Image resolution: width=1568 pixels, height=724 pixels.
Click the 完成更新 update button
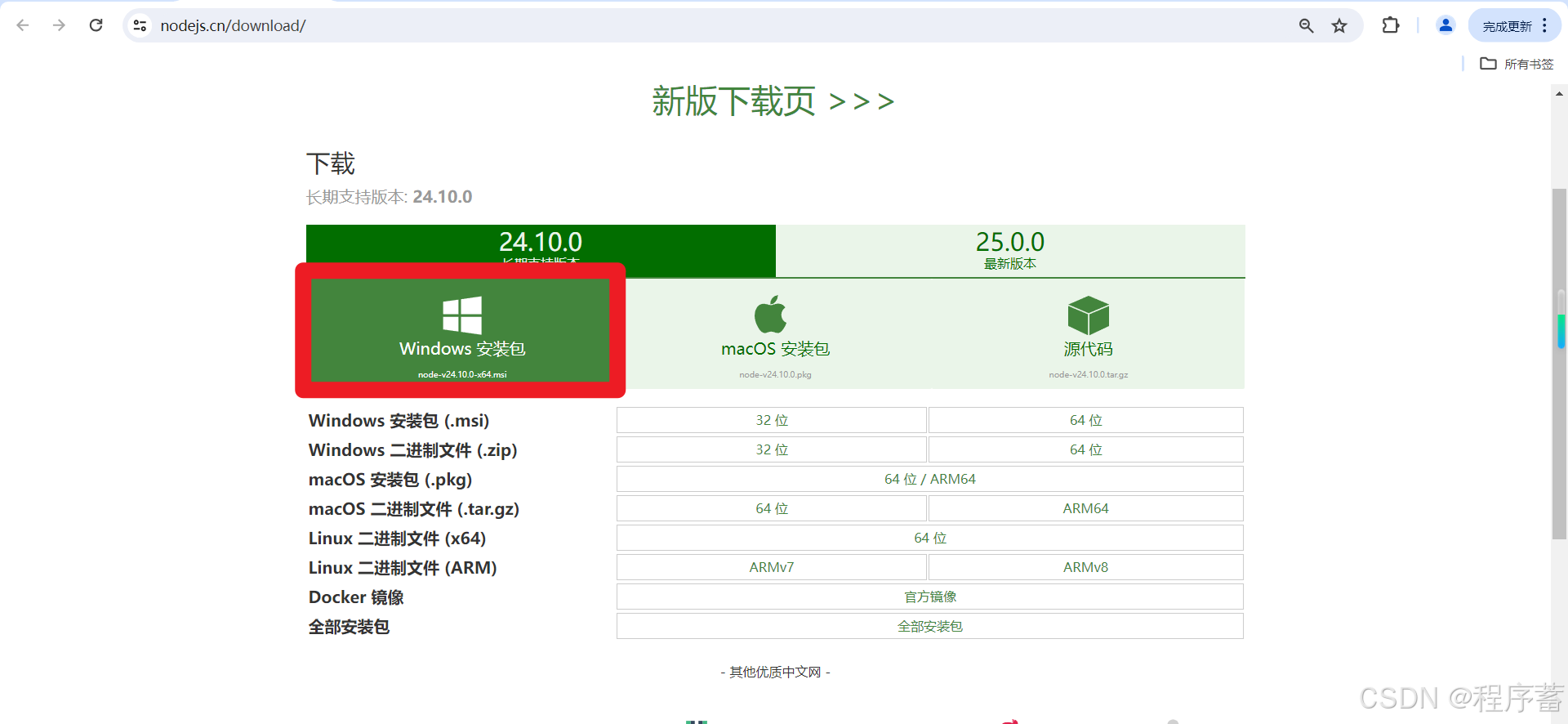pyautogui.click(x=1507, y=26)
